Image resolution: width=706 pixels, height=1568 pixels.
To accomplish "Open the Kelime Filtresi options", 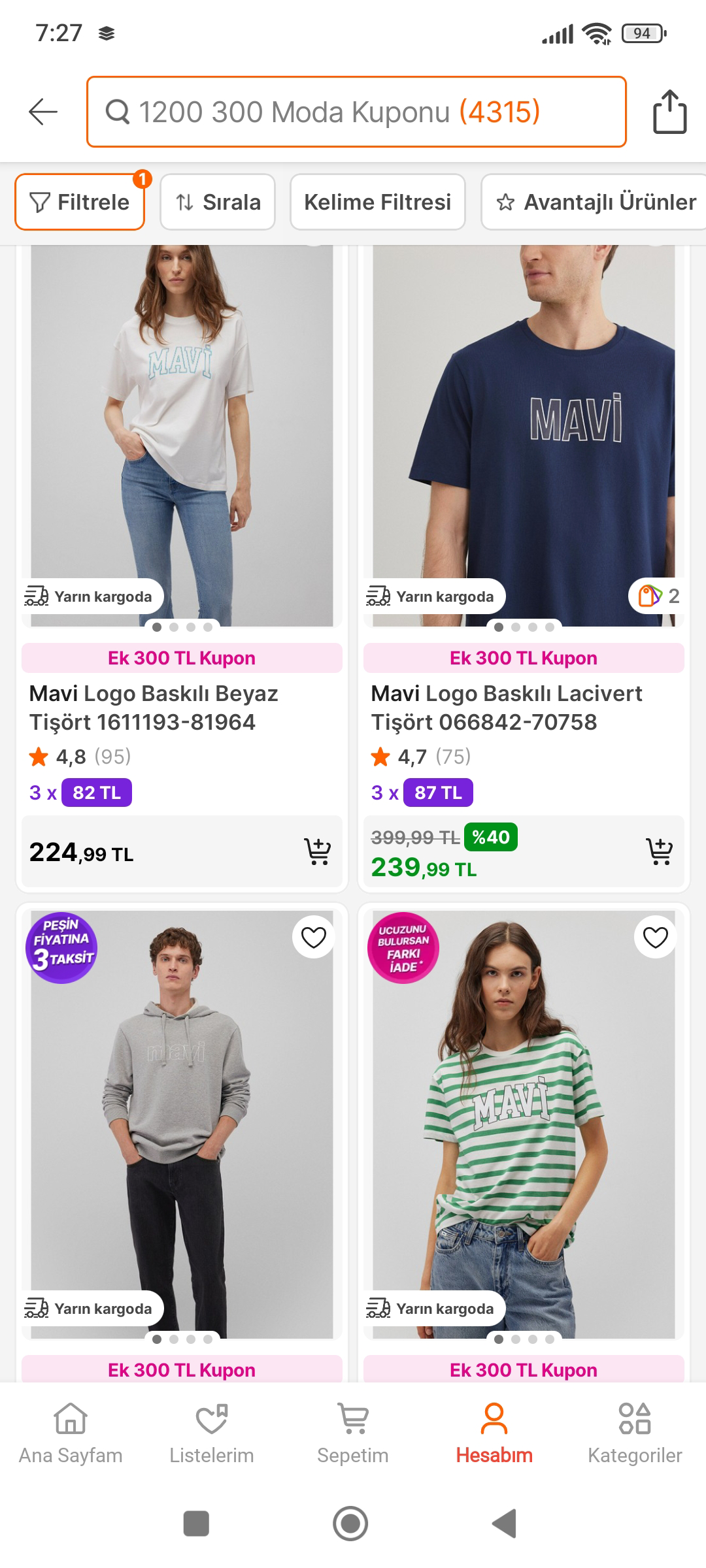I will click(377, 203).
